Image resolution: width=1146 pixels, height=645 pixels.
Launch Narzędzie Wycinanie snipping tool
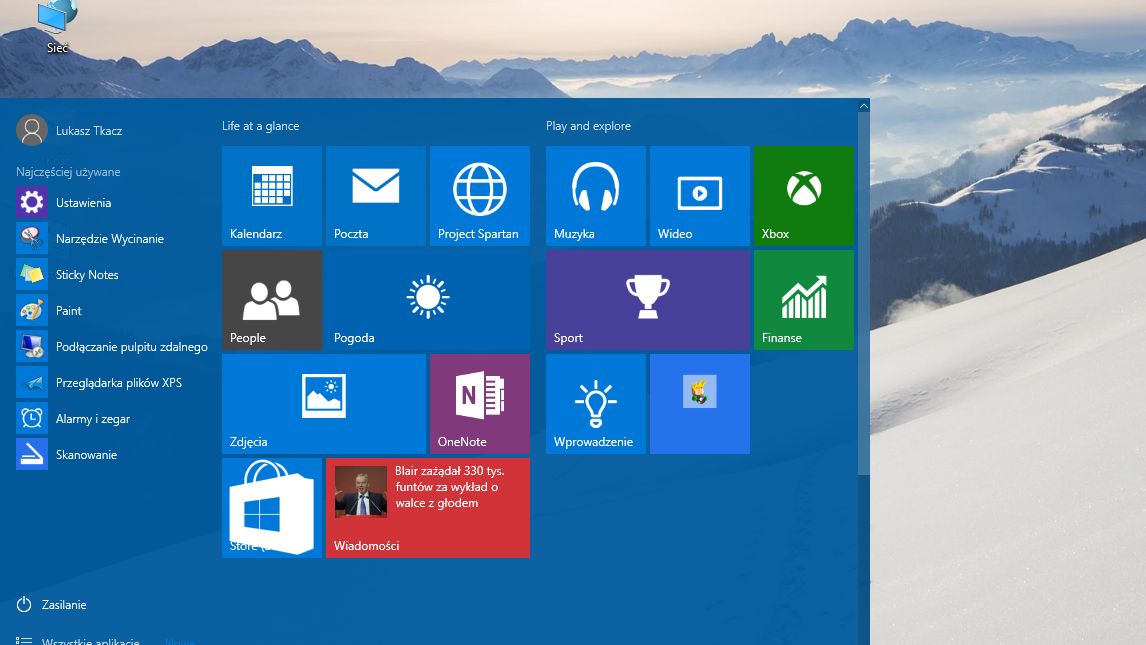[112, 238]
